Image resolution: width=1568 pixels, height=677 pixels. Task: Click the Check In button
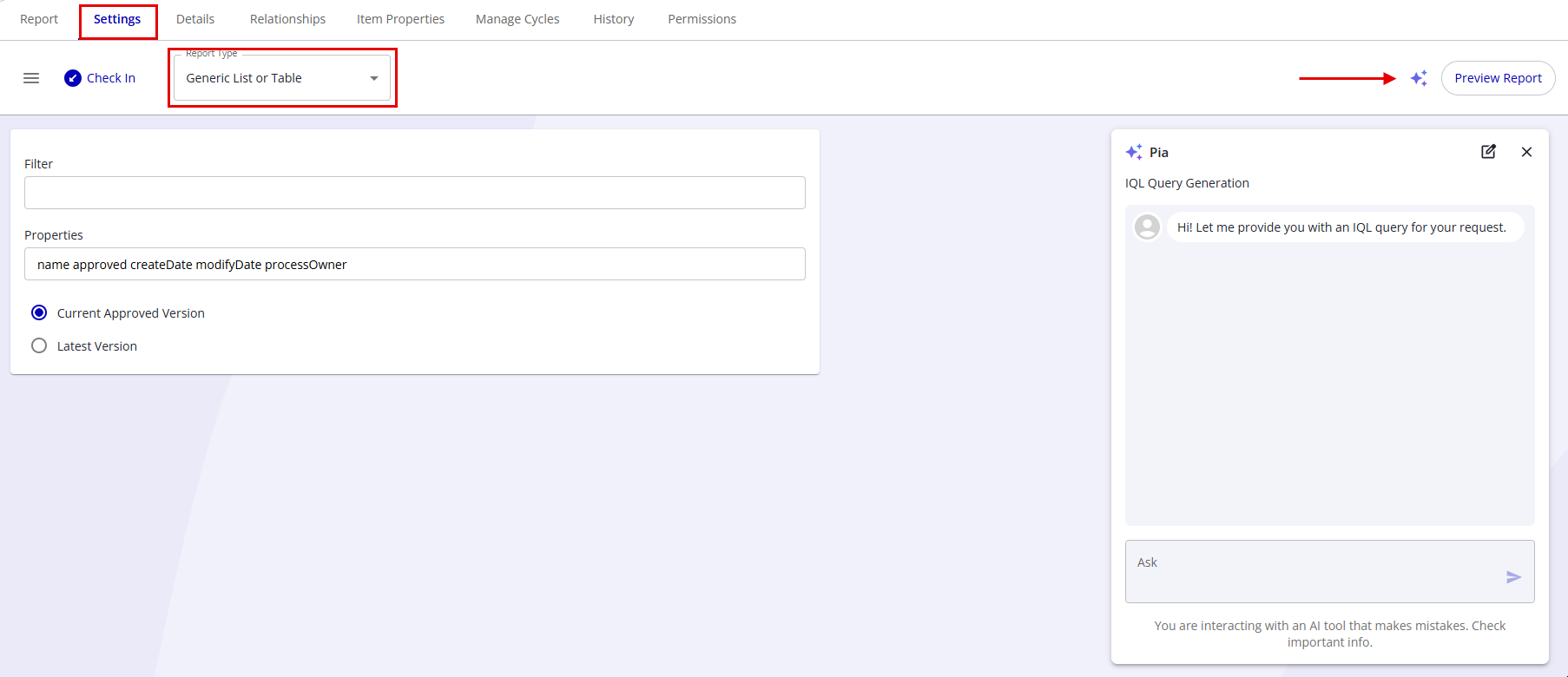pos(100,78)
